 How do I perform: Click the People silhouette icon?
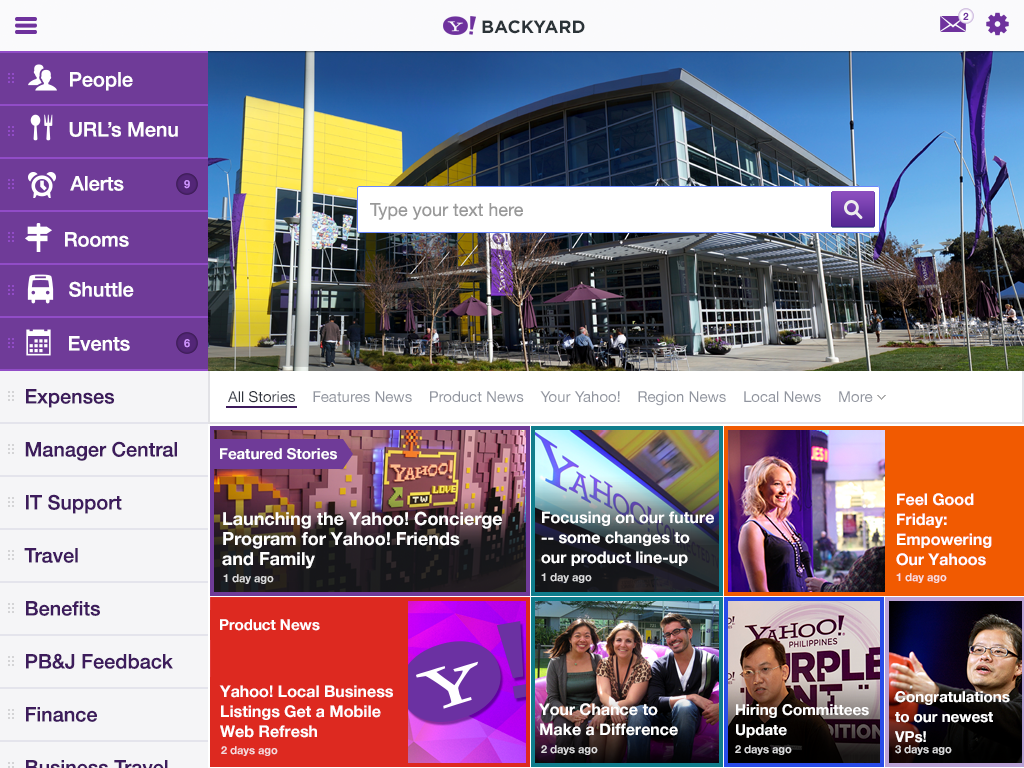tap(42, 79)
